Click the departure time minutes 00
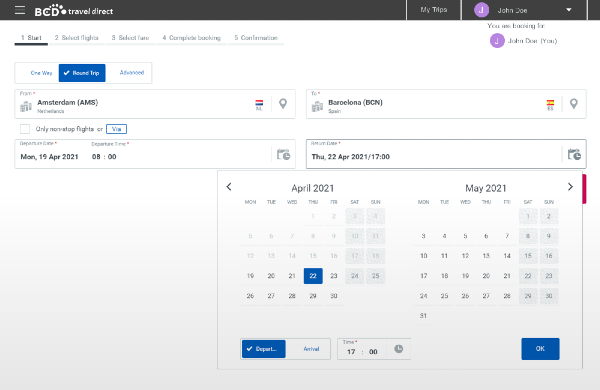The height and width of the screenshot is (390, 600). [112, 157]
